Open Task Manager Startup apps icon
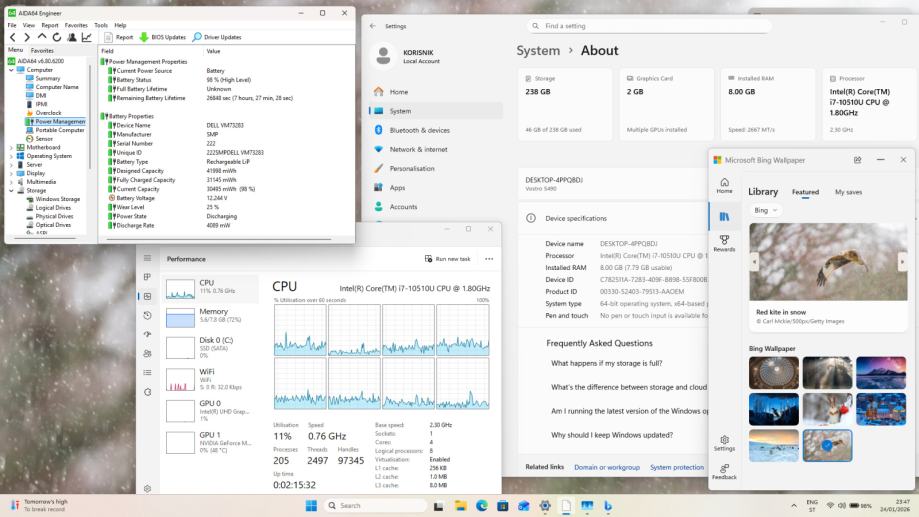The width and height of the screenshot is (919, 517). click(147, 334)
